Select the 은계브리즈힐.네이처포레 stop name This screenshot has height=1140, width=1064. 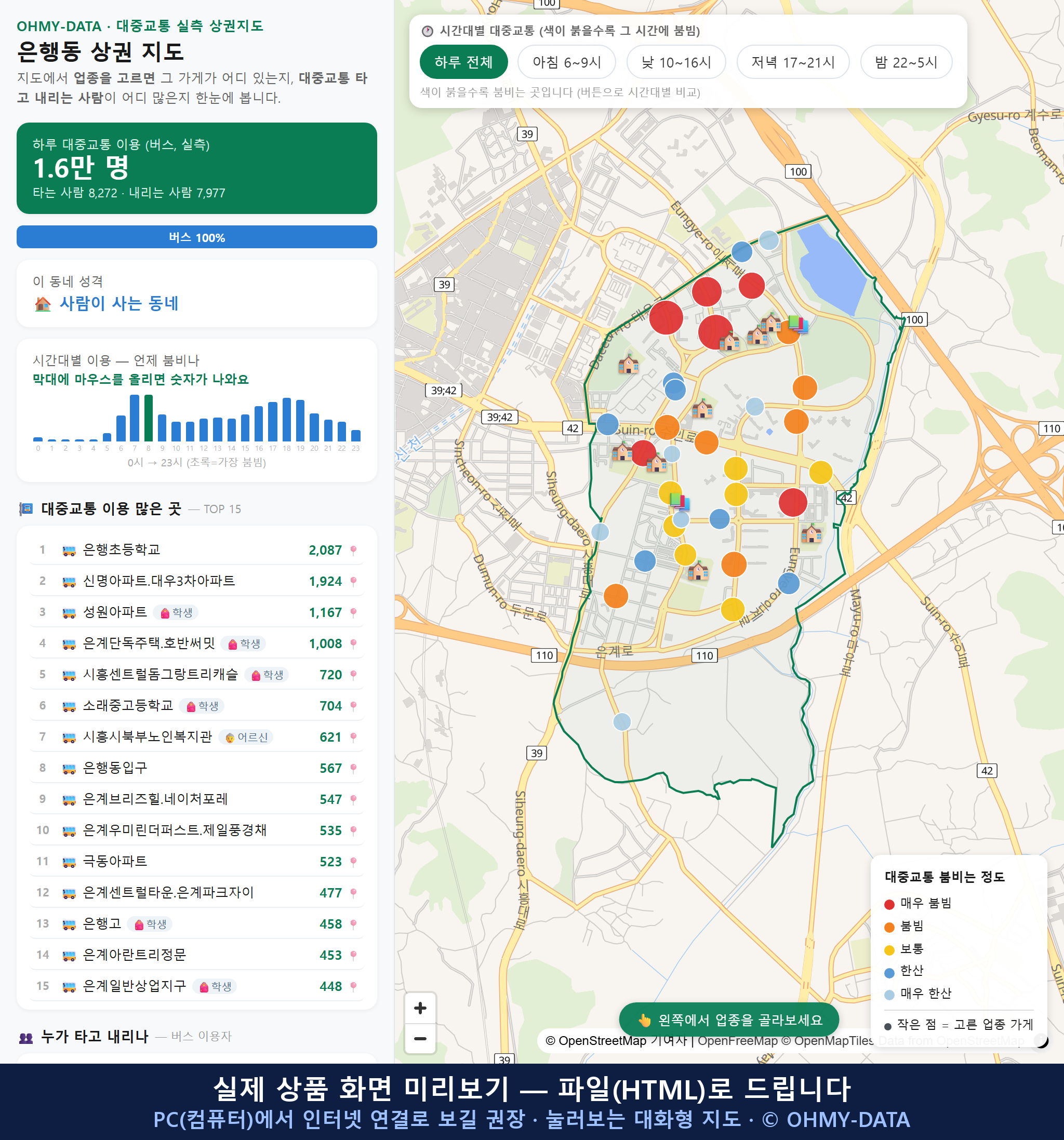pos(155,799)
